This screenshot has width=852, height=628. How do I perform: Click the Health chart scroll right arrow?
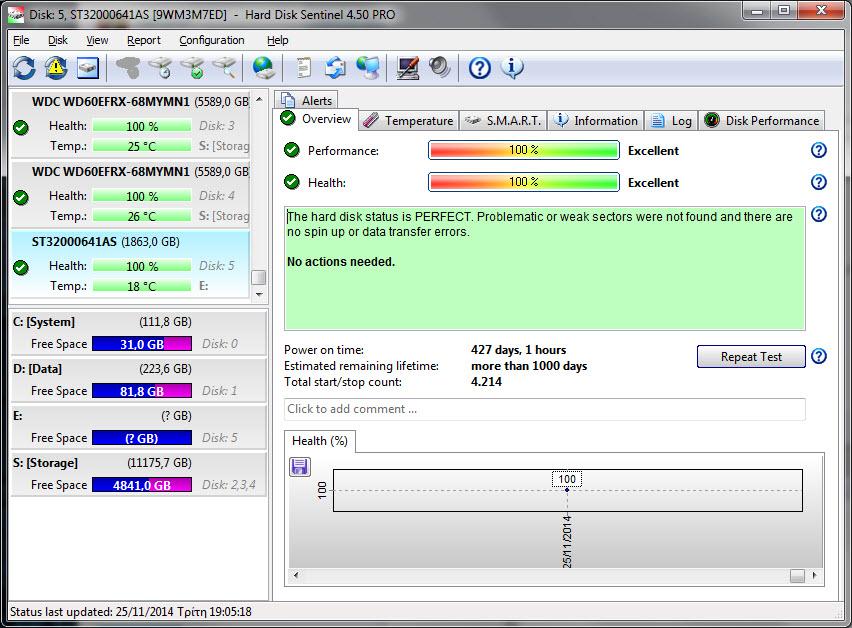point(815,575)
